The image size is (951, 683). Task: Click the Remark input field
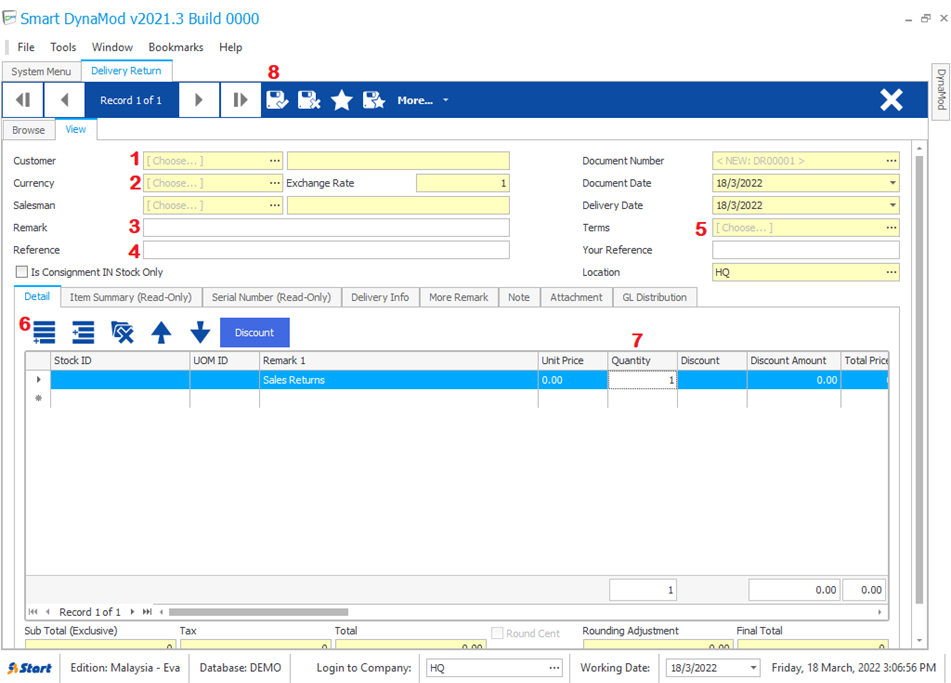(326, 228)
